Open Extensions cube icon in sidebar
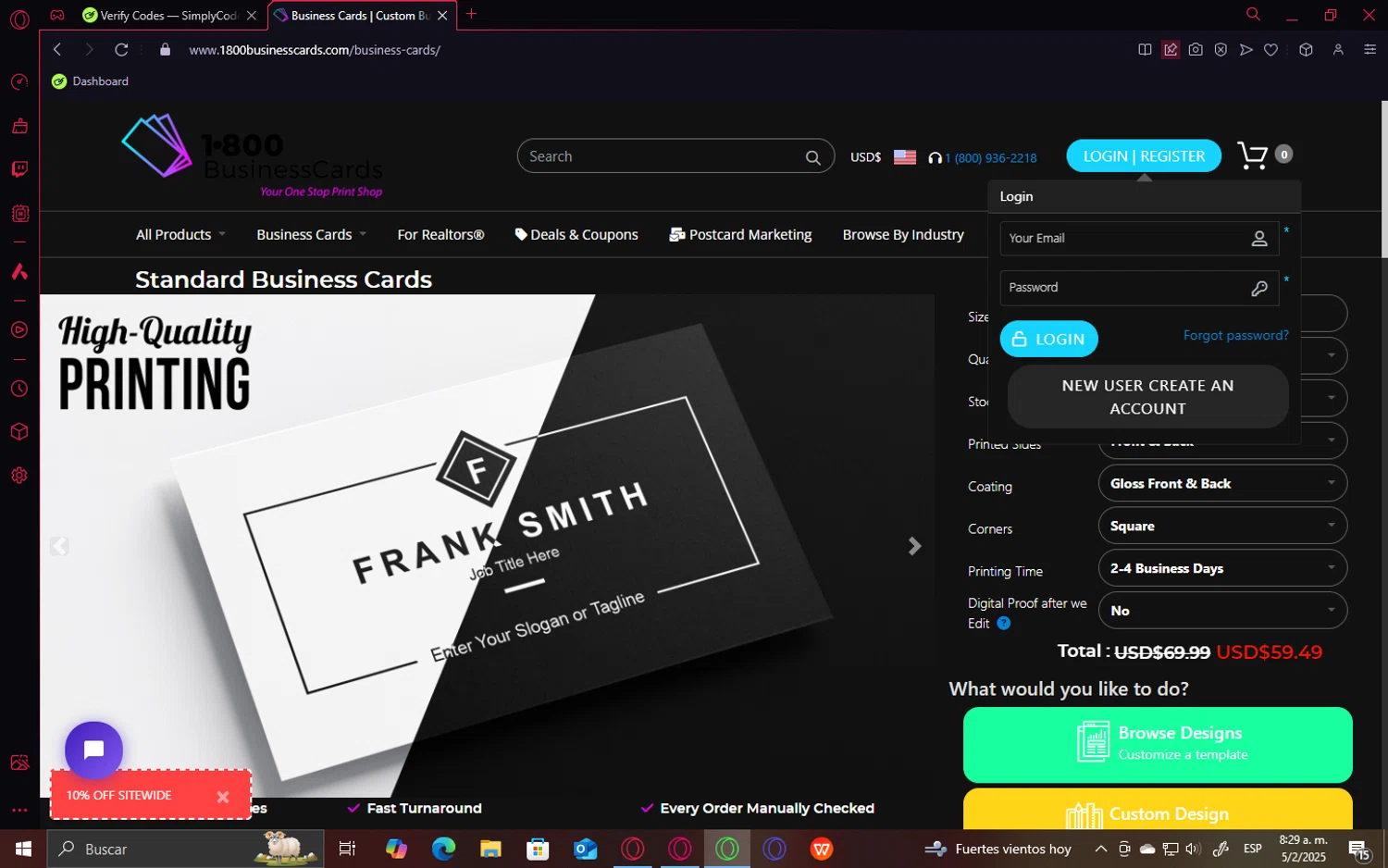This screenshot has height=868, width=1388. 19,432
